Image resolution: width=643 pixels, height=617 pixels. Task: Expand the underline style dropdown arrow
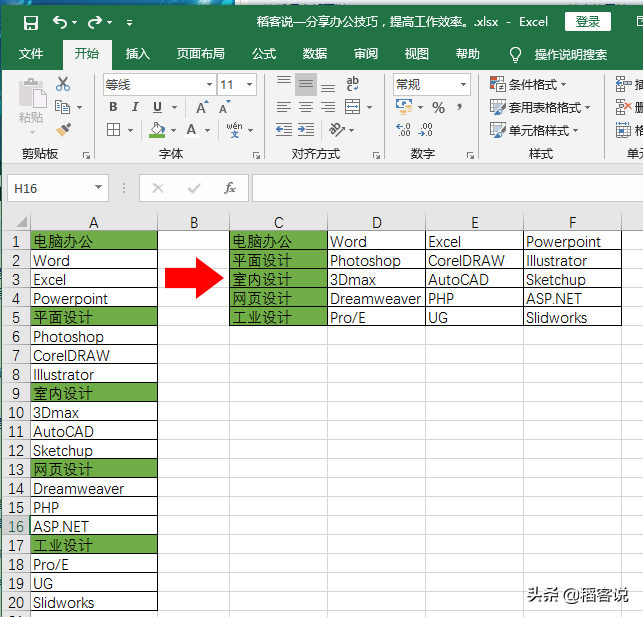click(174, 107)
